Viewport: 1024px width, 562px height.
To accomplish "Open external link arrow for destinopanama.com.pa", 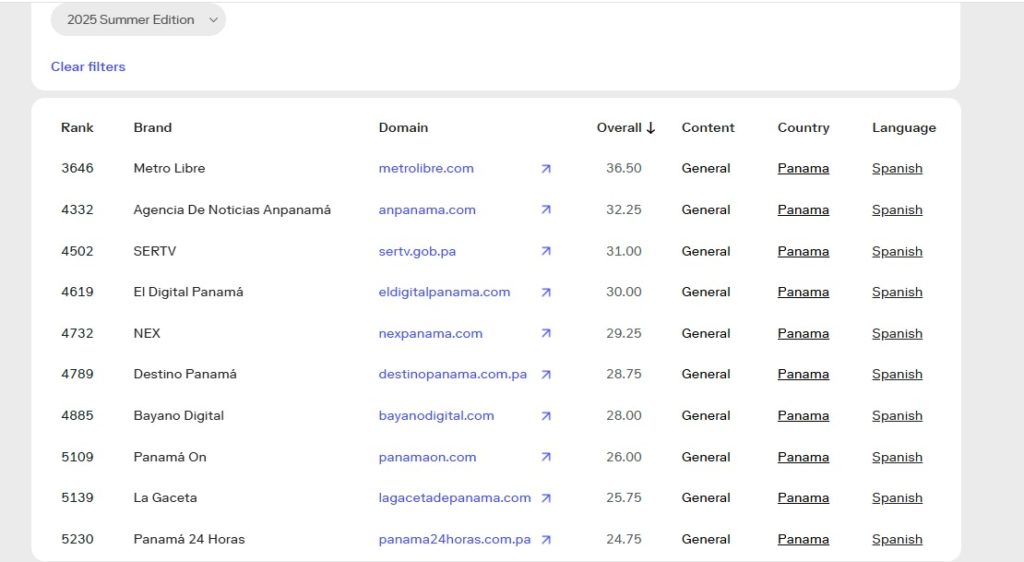I will [546, 375].
